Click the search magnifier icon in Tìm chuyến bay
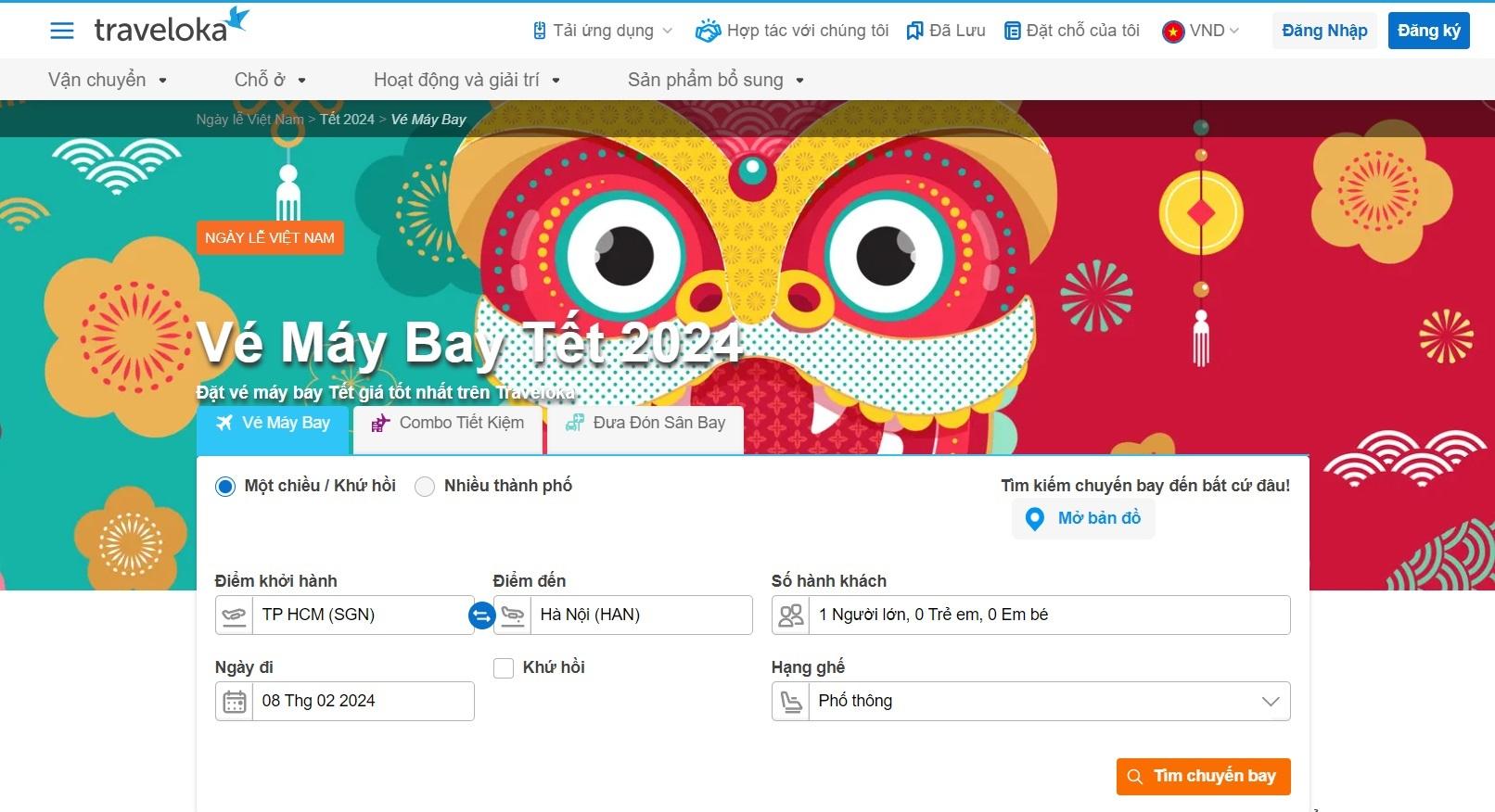Viewport: 1495px width, 812px height. [x=1134, y=777]
